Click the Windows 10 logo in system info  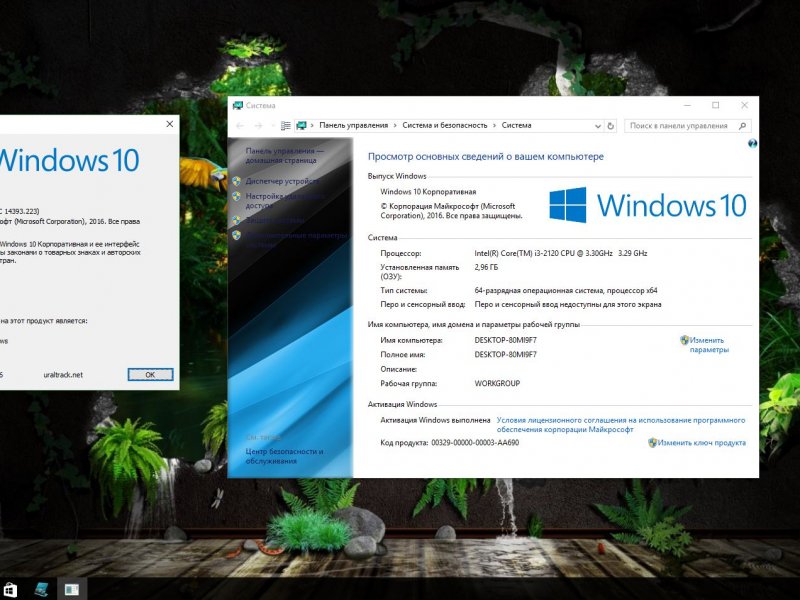[x=648, y=205]
